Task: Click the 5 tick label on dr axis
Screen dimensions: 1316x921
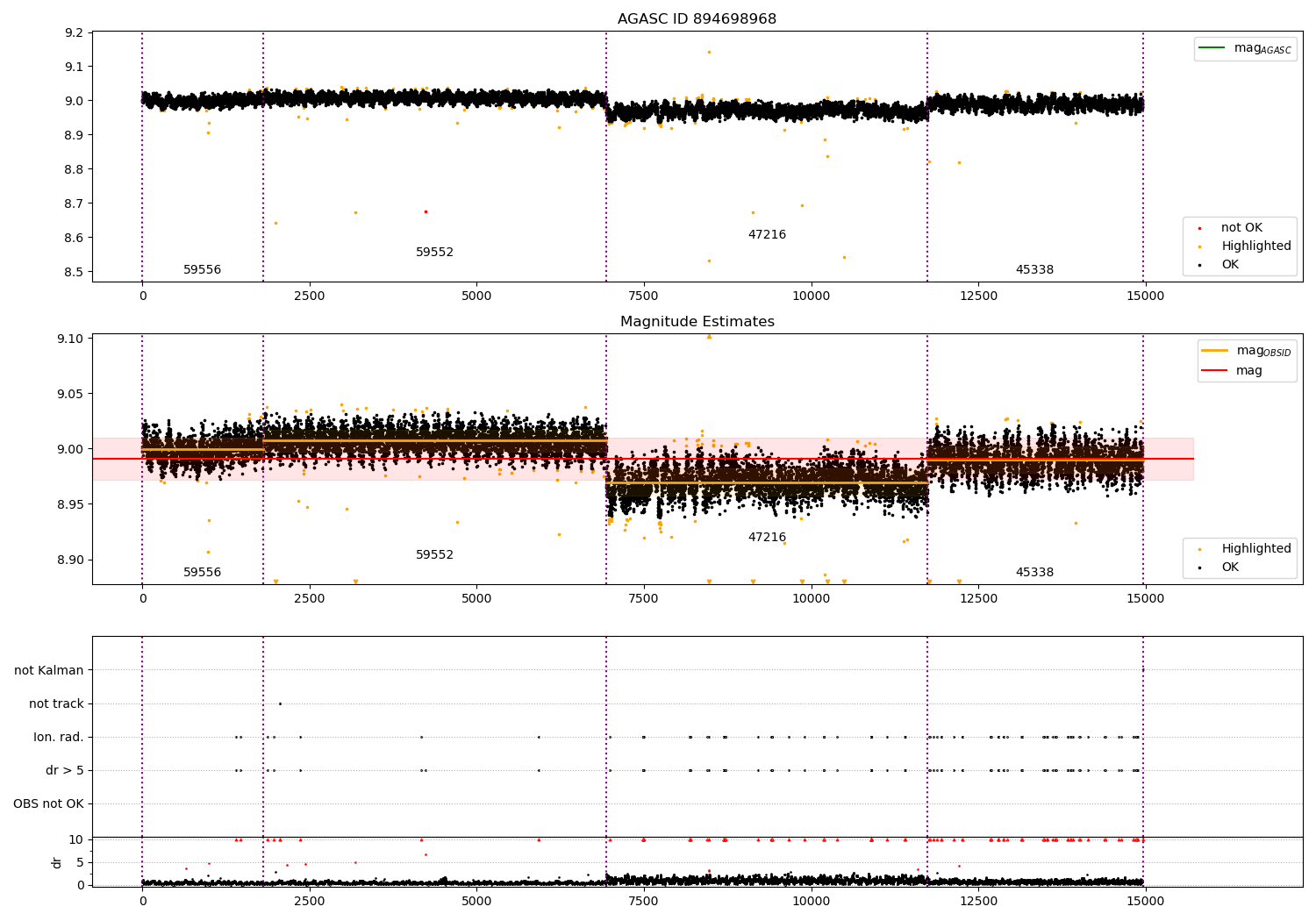Action: click(80, 862)
